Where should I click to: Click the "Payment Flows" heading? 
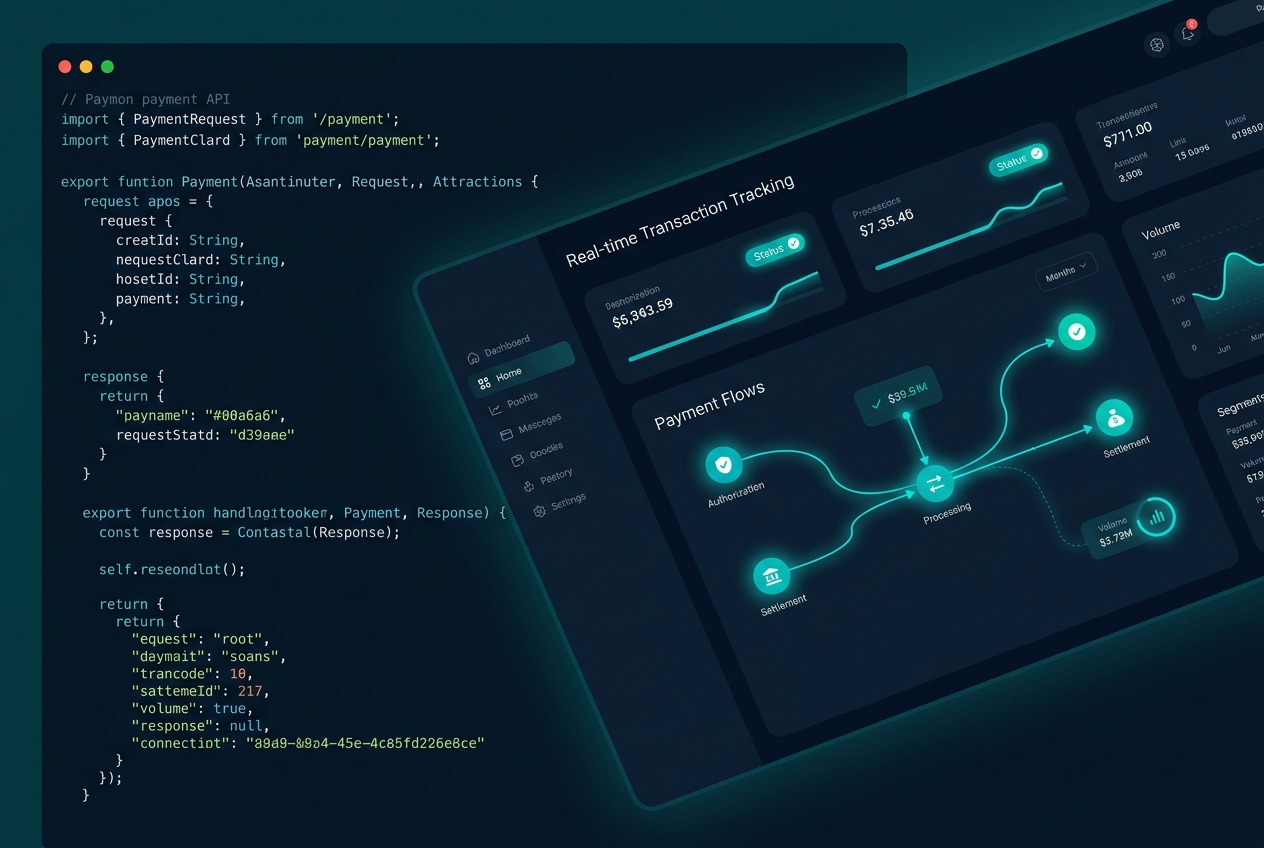pyautogui.click(x=709, y=404)
